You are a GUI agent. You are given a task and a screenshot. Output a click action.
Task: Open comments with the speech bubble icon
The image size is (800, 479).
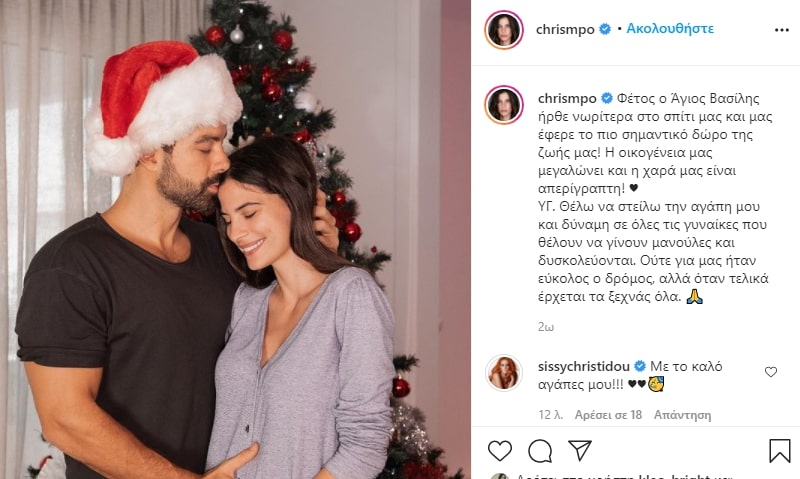(540, 451)
